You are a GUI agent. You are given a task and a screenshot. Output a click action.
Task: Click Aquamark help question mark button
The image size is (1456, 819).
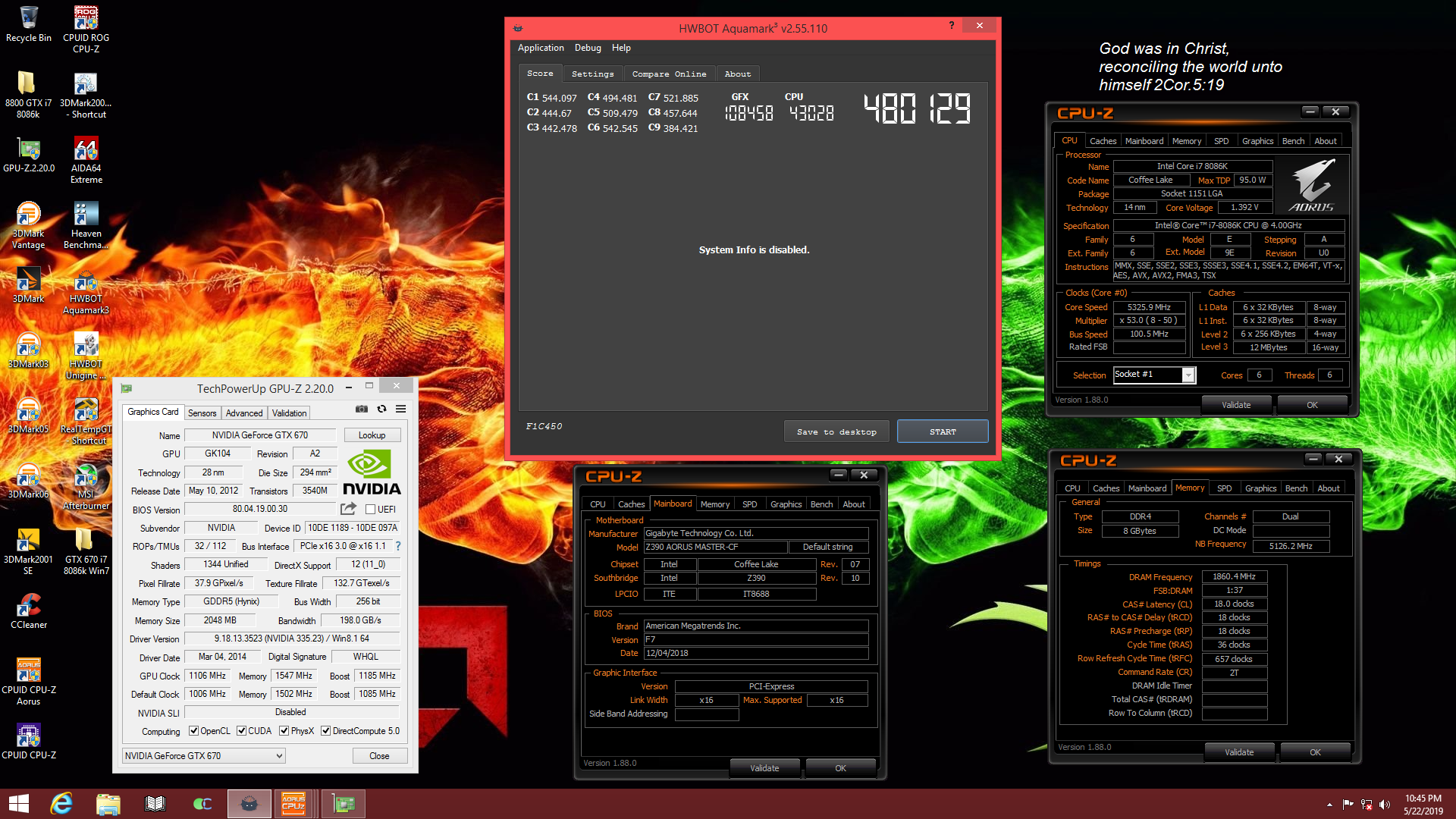(951, 26)
